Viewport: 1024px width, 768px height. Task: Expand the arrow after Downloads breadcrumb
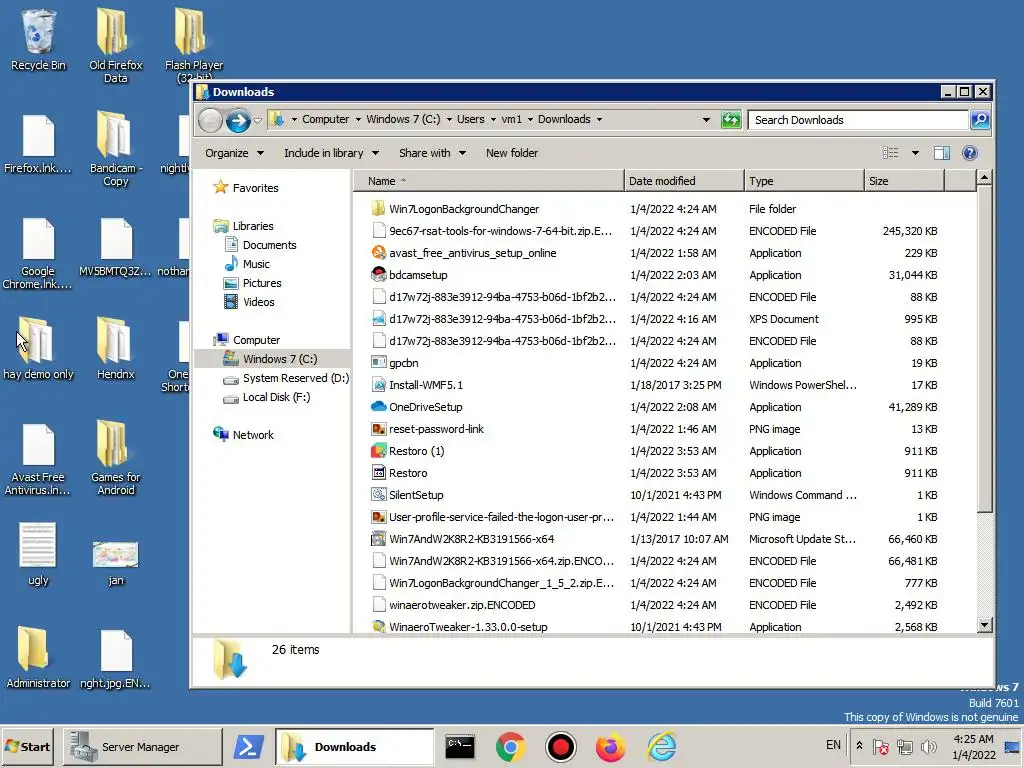599,120
